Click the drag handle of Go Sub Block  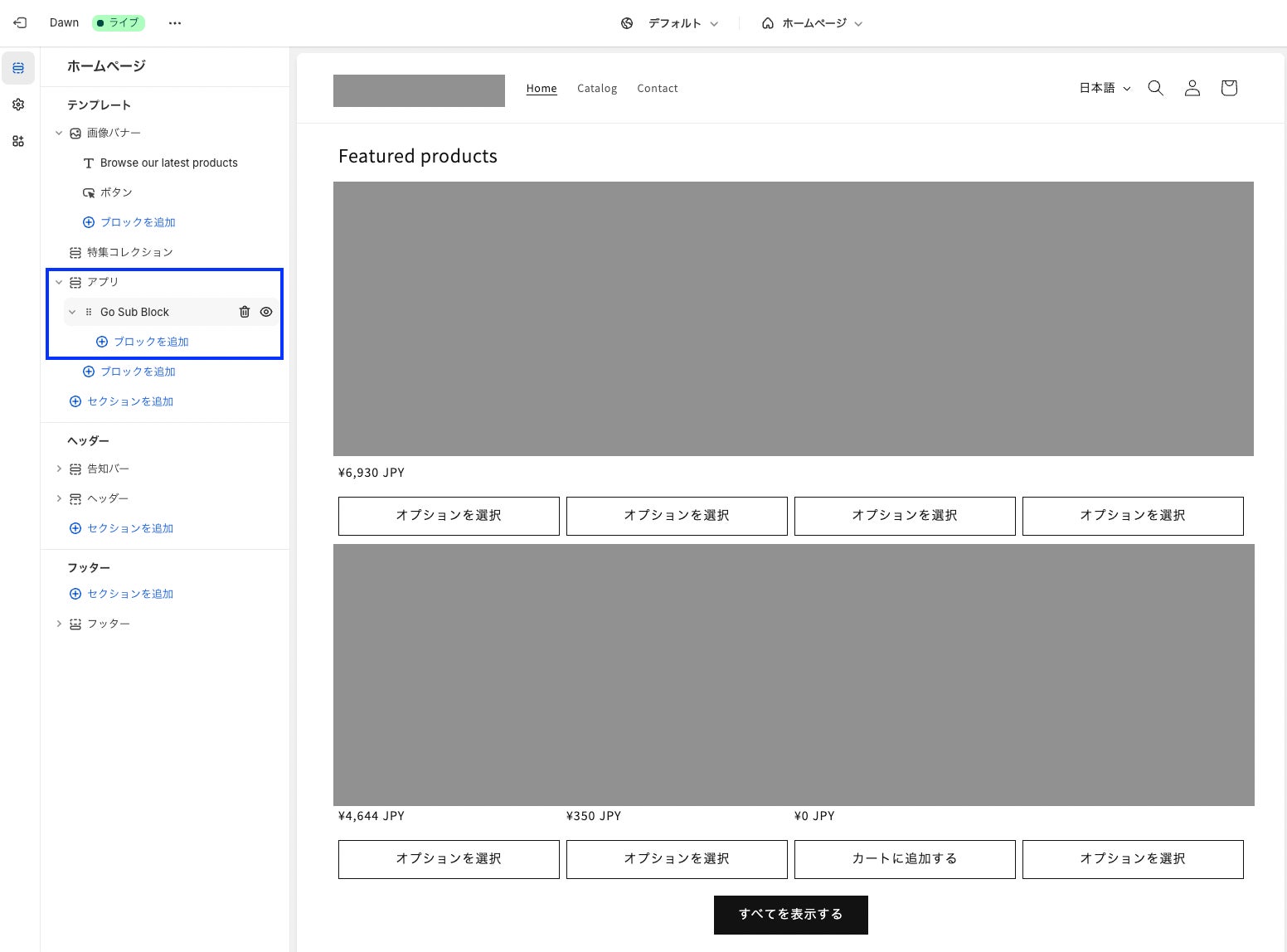[x=89, y=312]
